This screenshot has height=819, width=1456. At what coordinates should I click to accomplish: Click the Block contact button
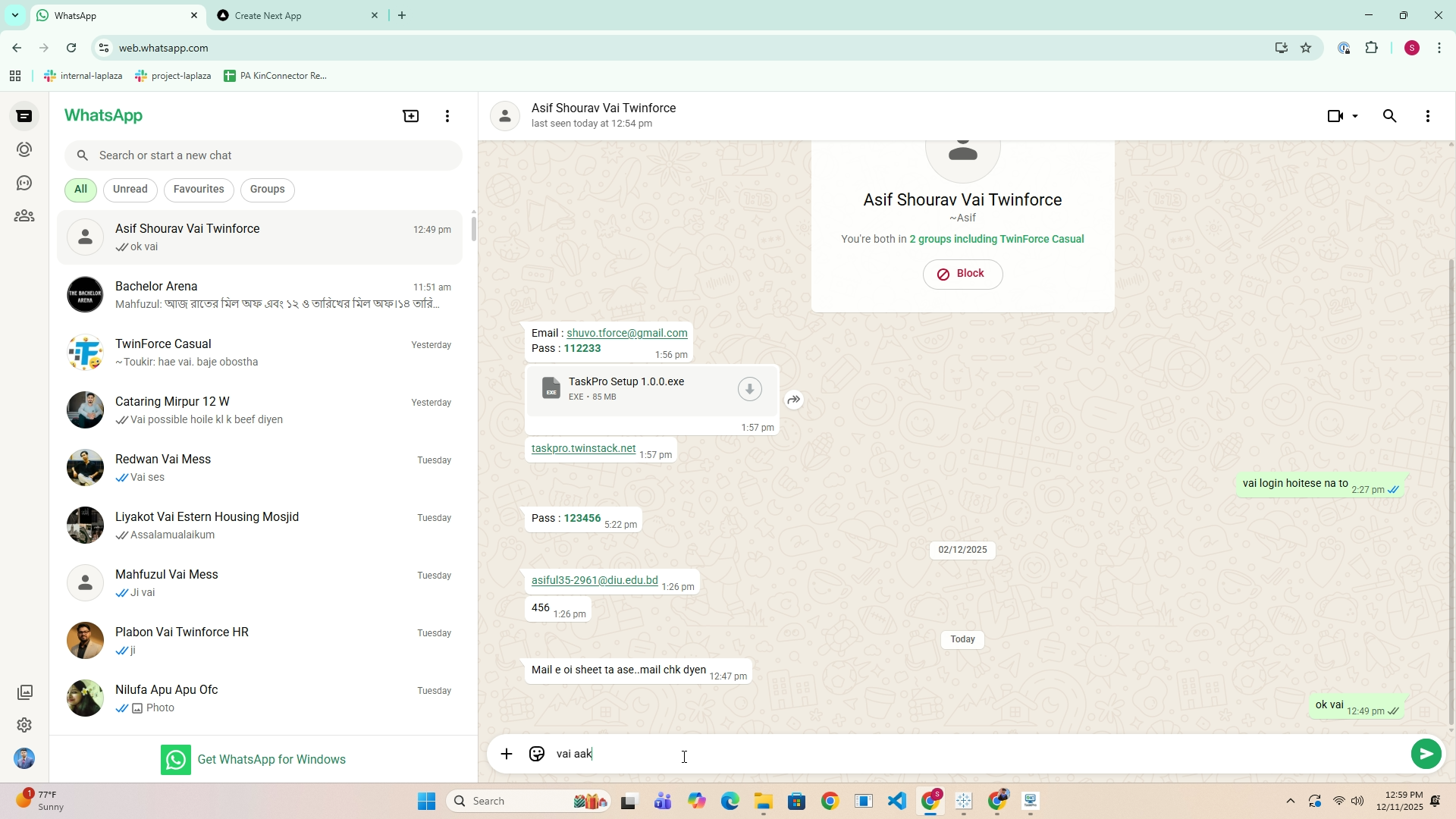(962, 274)
